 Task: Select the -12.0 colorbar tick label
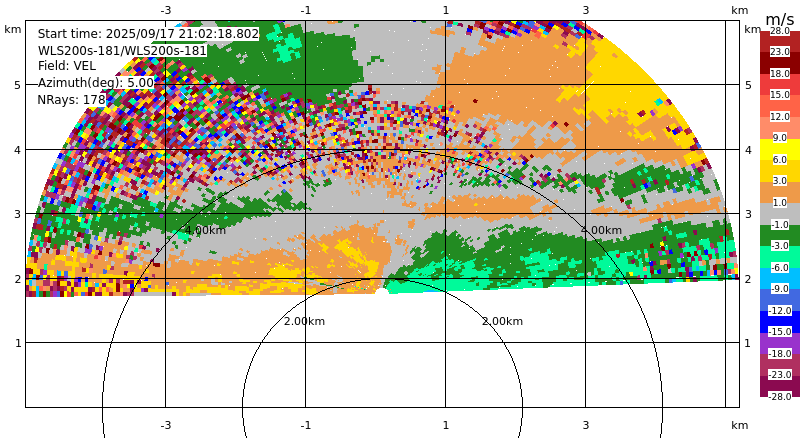(x=780, y=310)
